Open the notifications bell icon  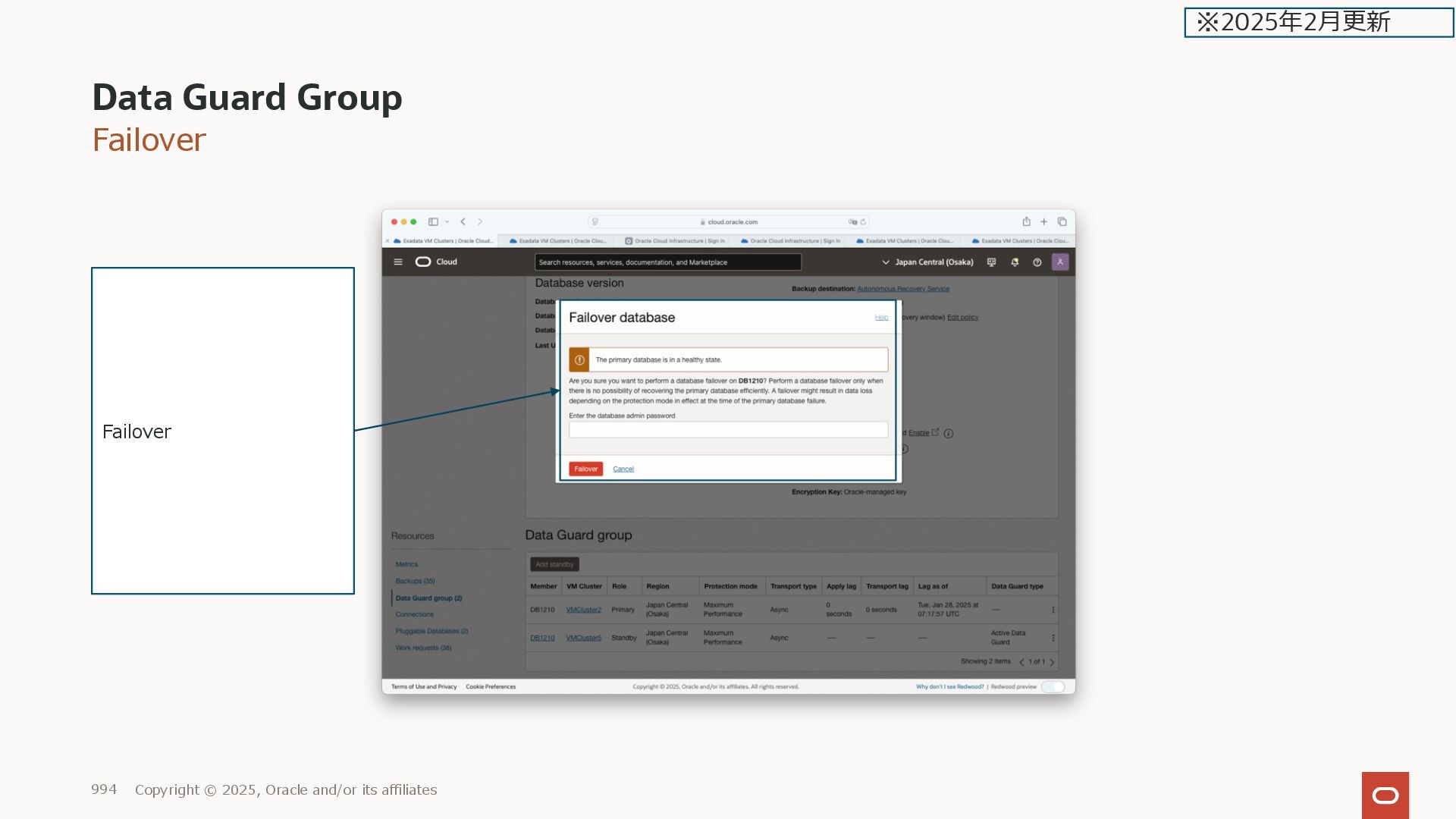(x=1015, y=262)
